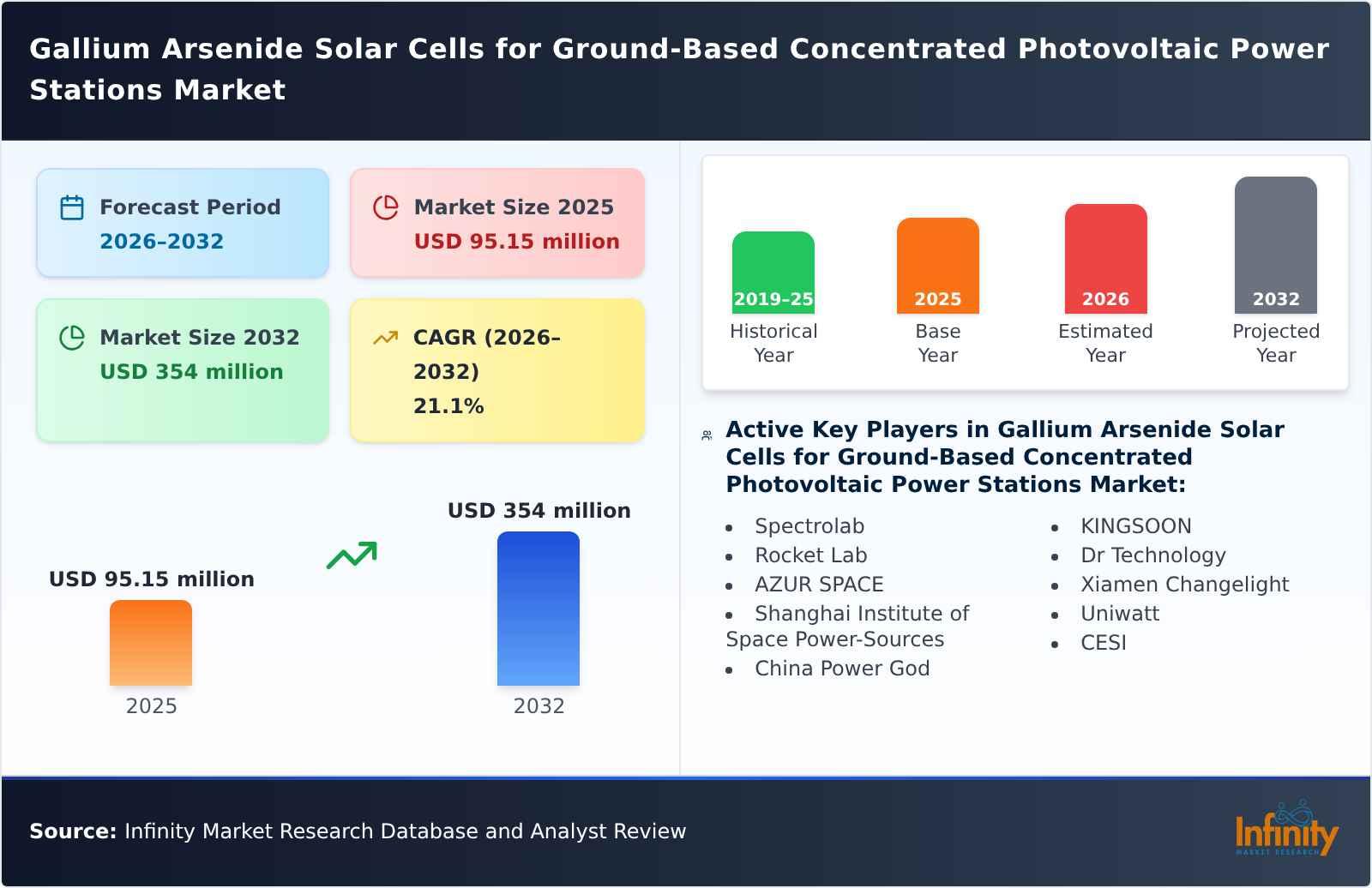Select the green 2019-25 Historical Year bar

pyautogui.click(x=773, y=273)
